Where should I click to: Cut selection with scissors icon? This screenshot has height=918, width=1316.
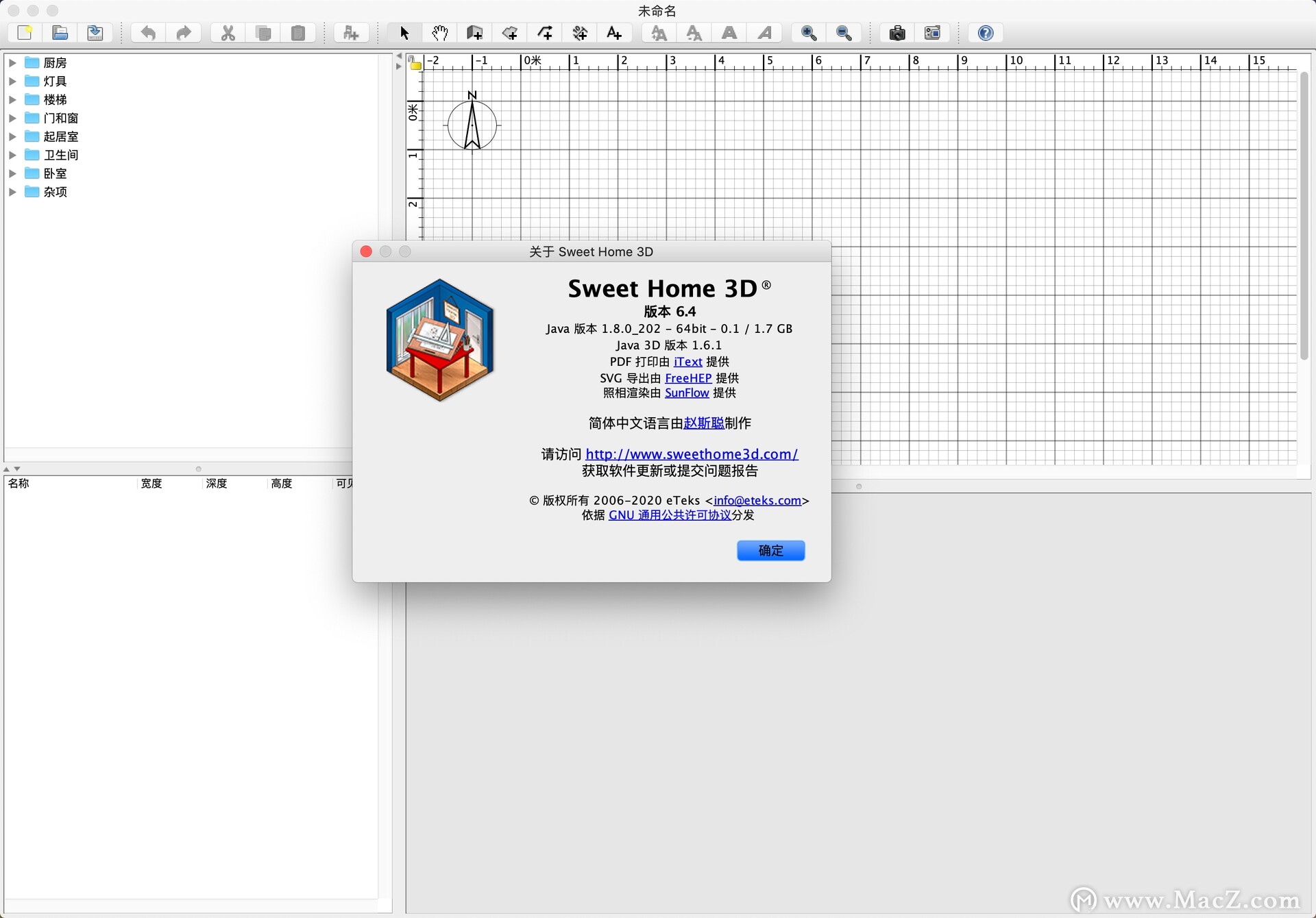pyautogui.click(x=228, y=33)
